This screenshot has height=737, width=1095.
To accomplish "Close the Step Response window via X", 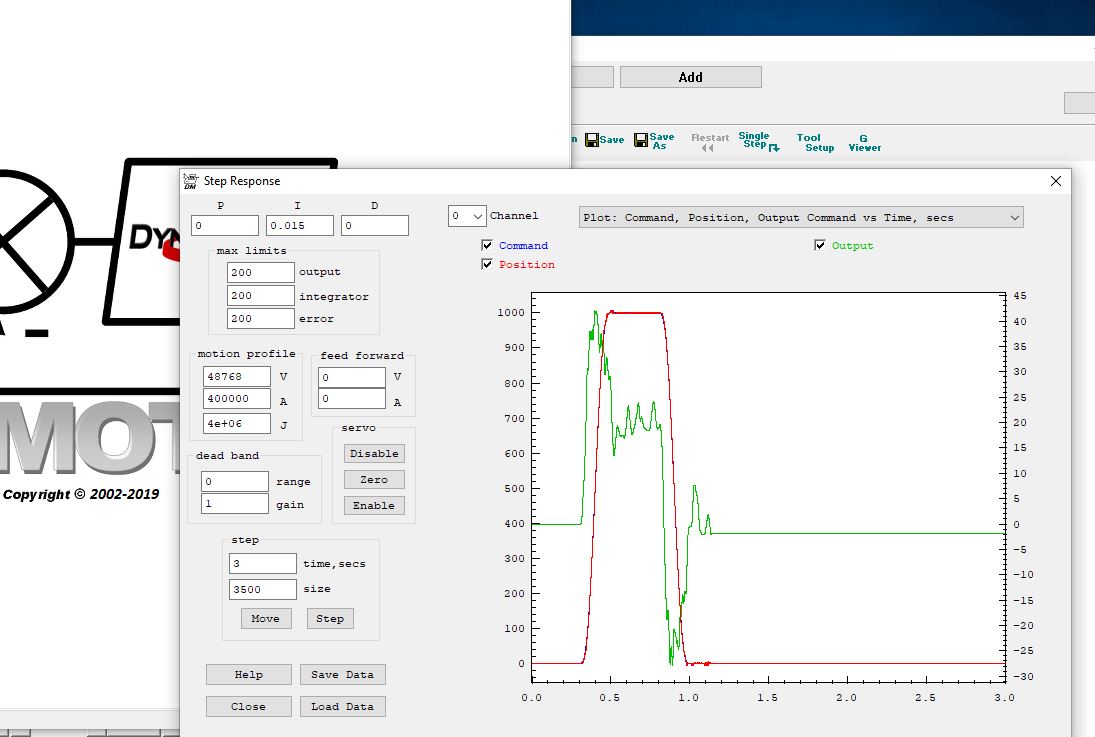I will pyautogui.click(x=1056, y=181).
